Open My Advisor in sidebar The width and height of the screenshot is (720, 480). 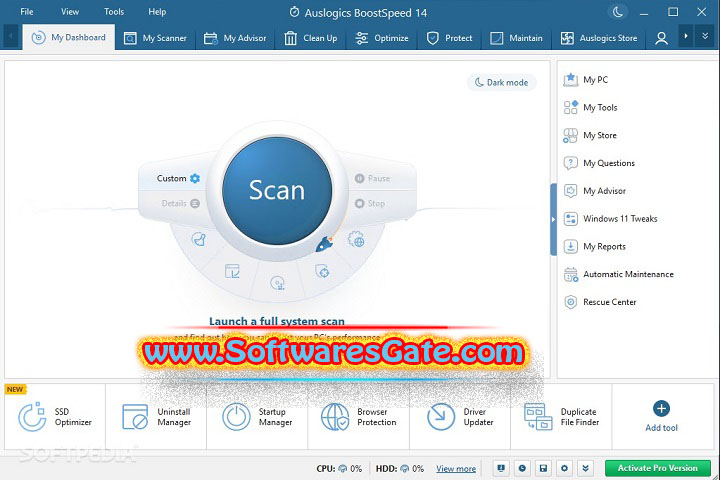(595, 191)
